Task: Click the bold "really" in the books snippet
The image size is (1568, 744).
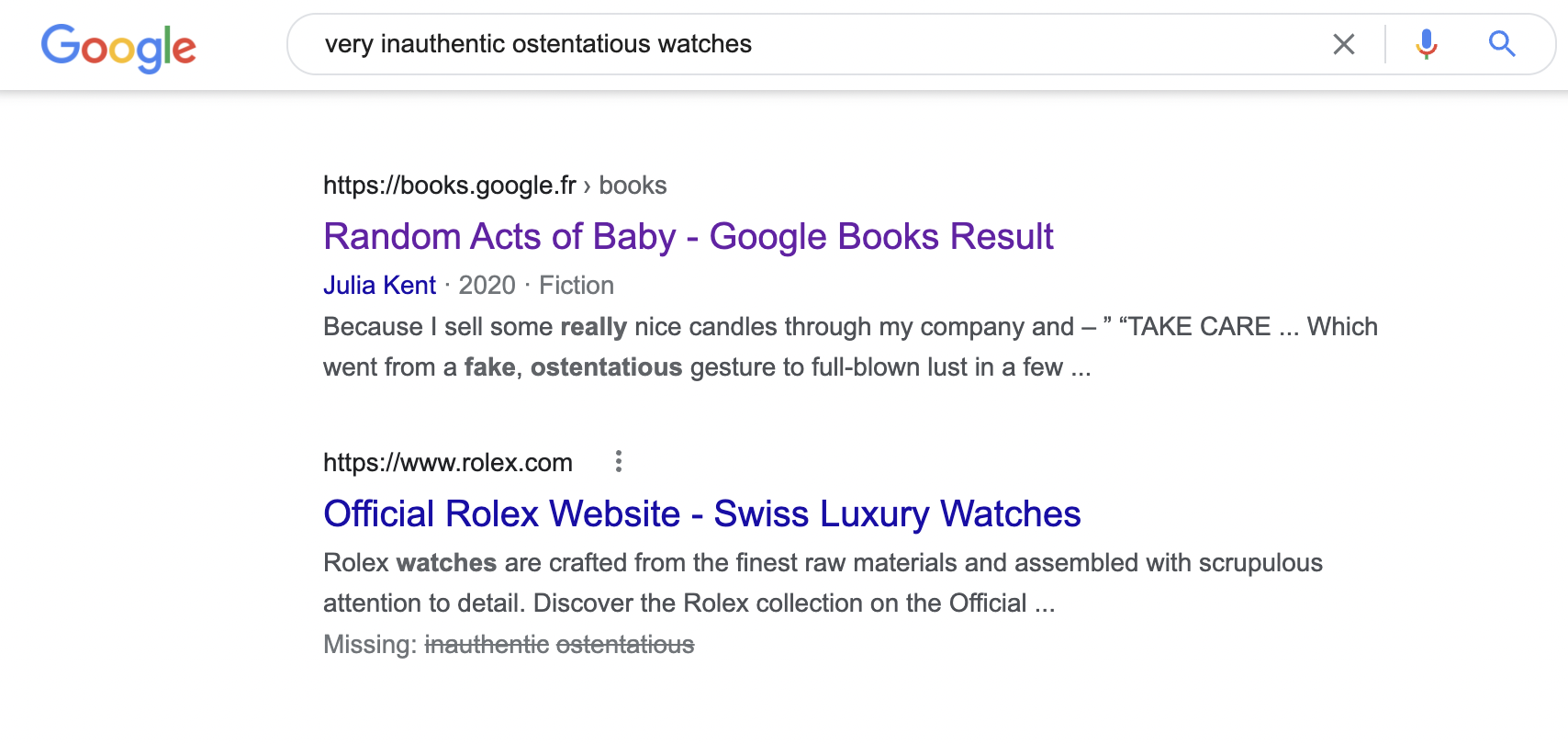Action: coord(593,327)
